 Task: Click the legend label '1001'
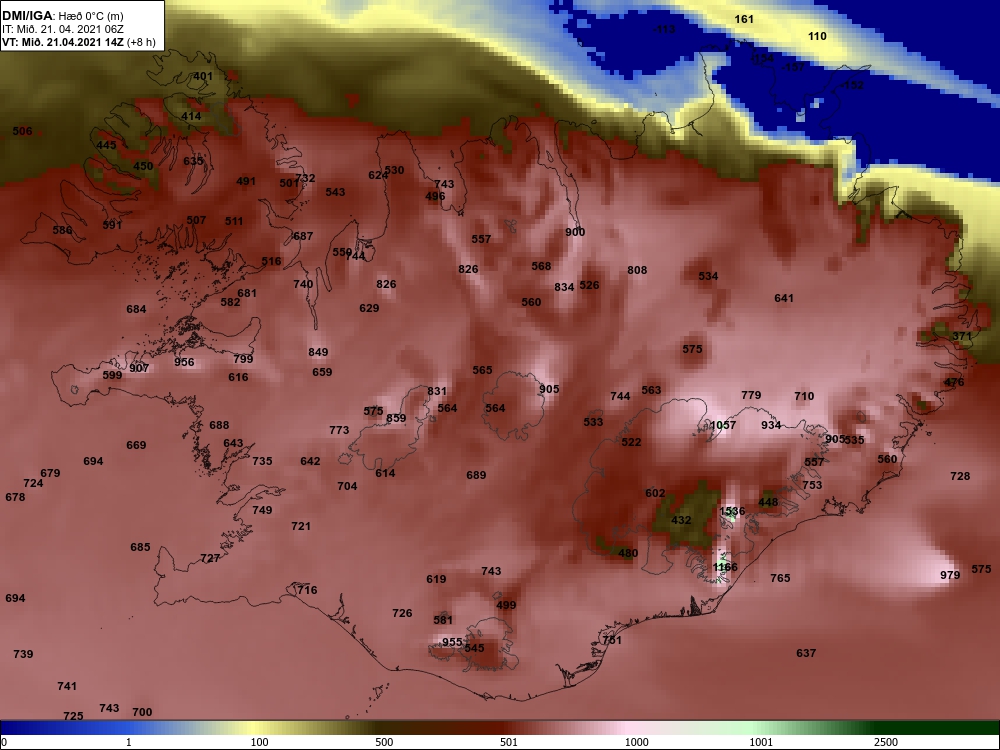click(x=761, y=742)
